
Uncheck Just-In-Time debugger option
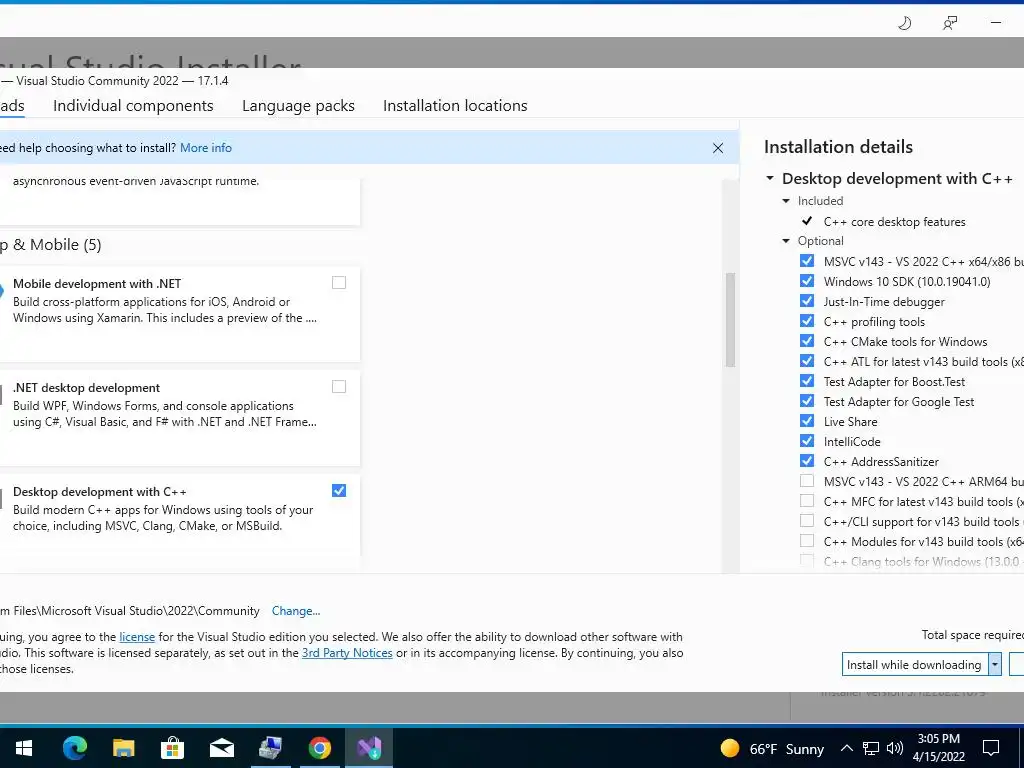tap(807, 301)
